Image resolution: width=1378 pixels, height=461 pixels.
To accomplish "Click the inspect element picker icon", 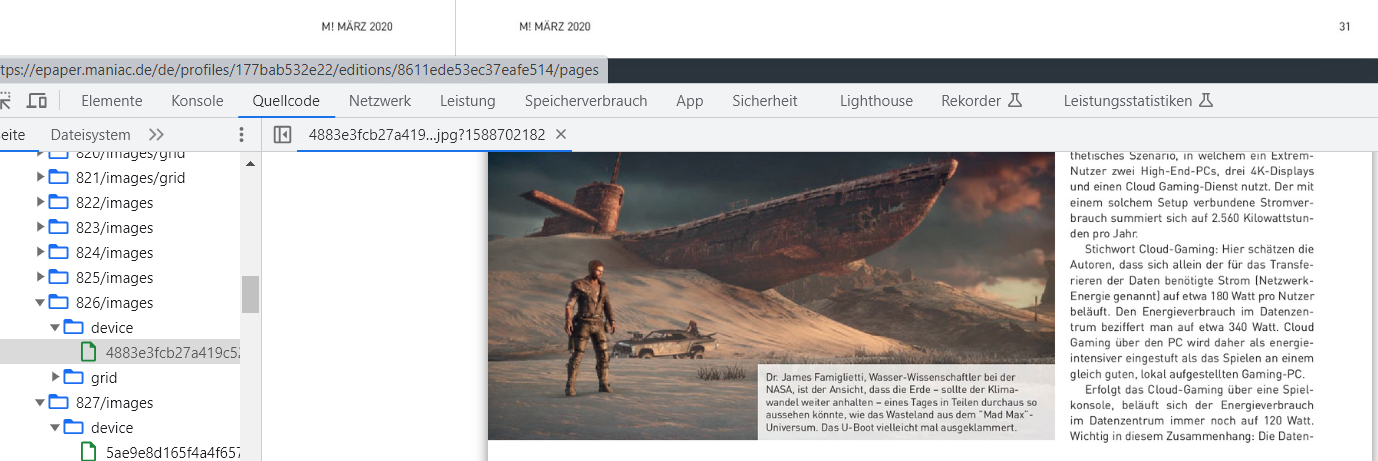I will 4,101.
